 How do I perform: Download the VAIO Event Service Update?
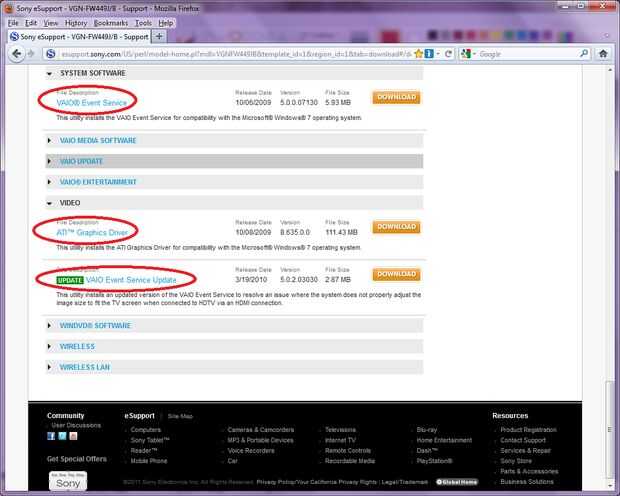click(x=396, y=275)
